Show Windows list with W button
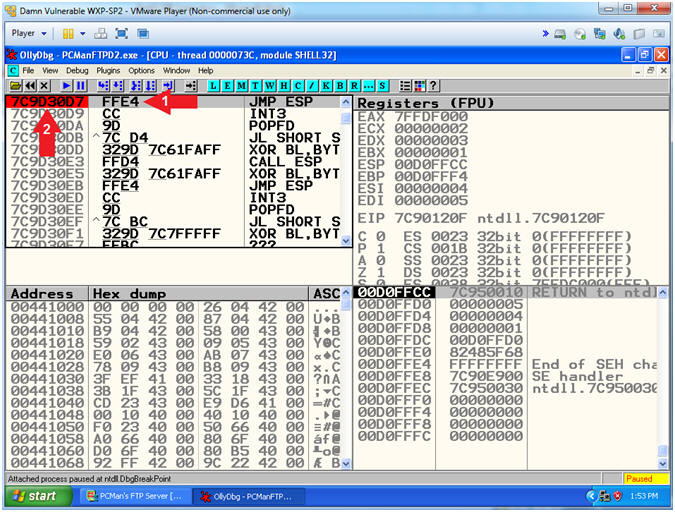 click(x=270, y=86)
